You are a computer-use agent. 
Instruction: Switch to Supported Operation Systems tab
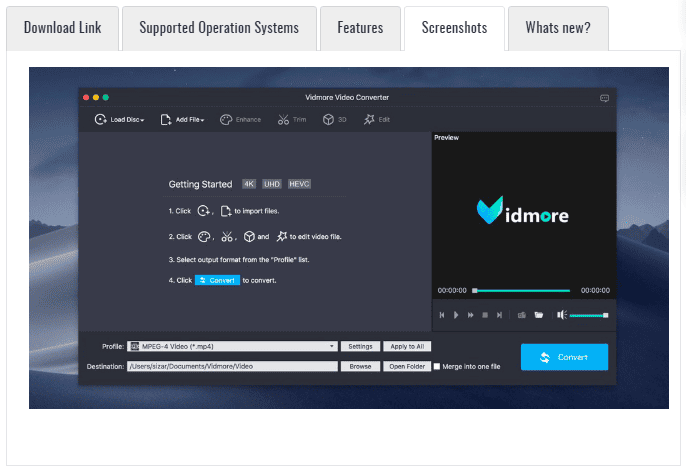(219, 28)
